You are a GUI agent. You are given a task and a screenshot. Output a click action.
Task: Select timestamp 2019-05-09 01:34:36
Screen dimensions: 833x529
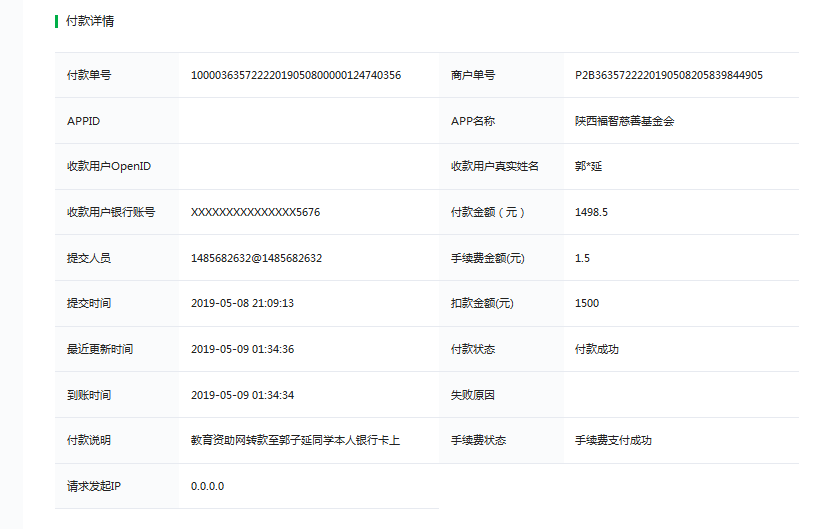(242, 349)
